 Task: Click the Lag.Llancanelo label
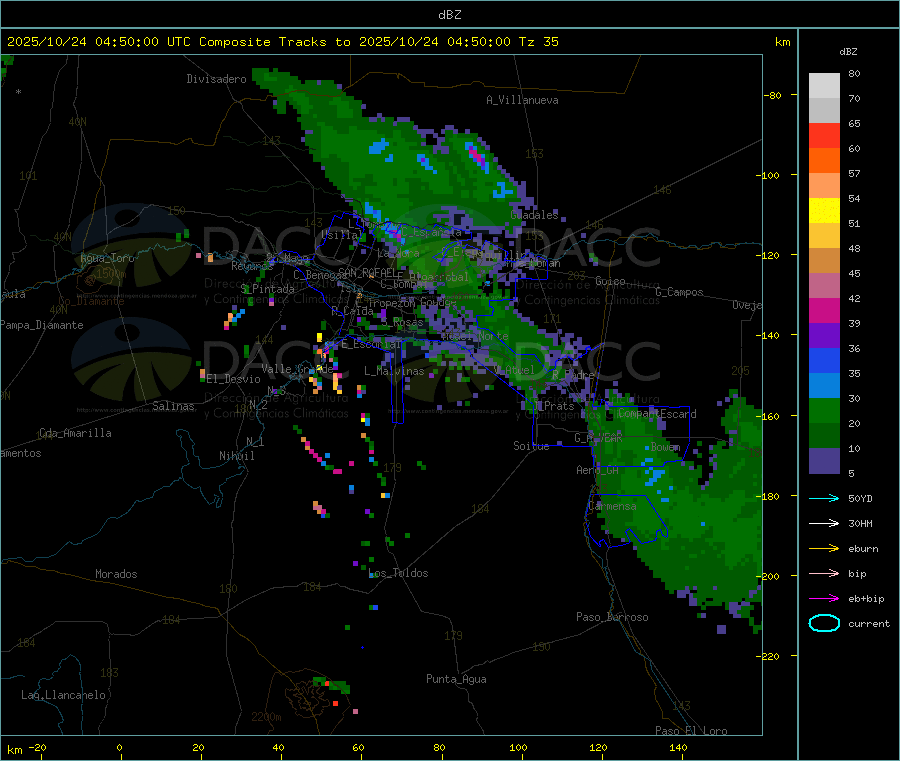point(64,695)
